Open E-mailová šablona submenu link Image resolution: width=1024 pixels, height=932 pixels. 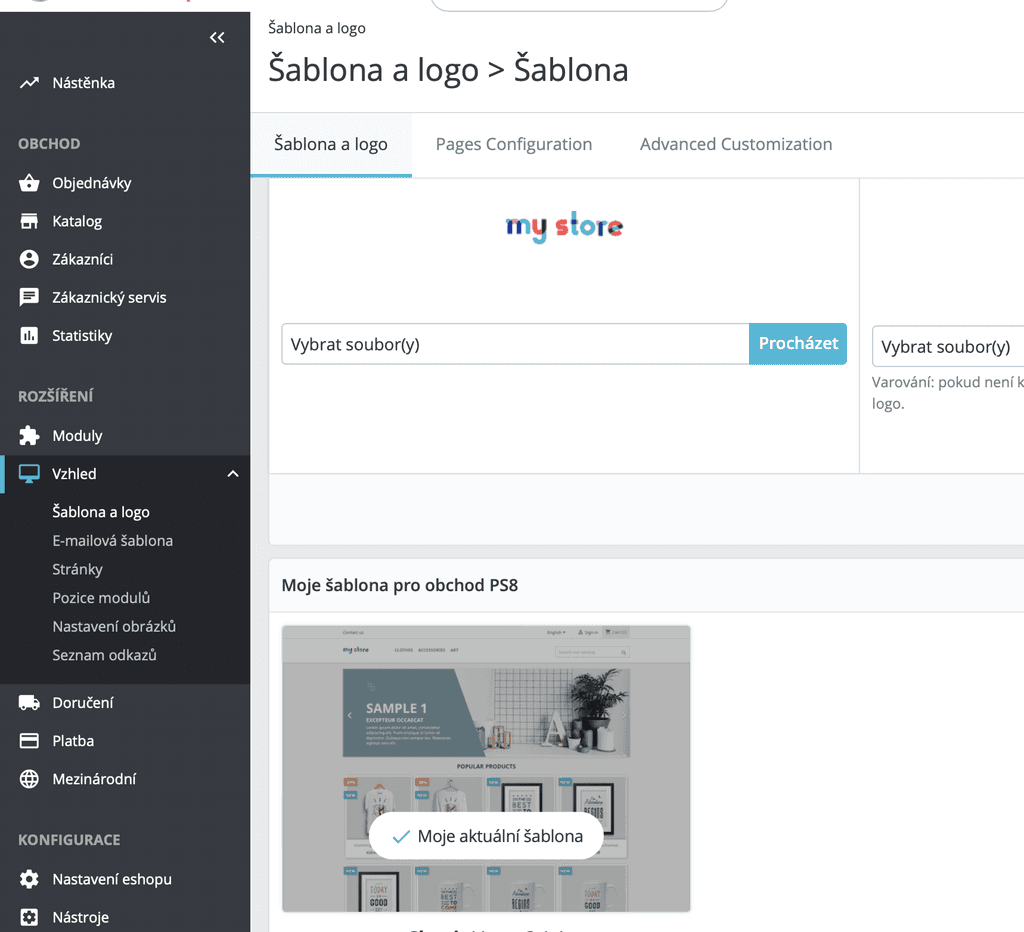112,541
